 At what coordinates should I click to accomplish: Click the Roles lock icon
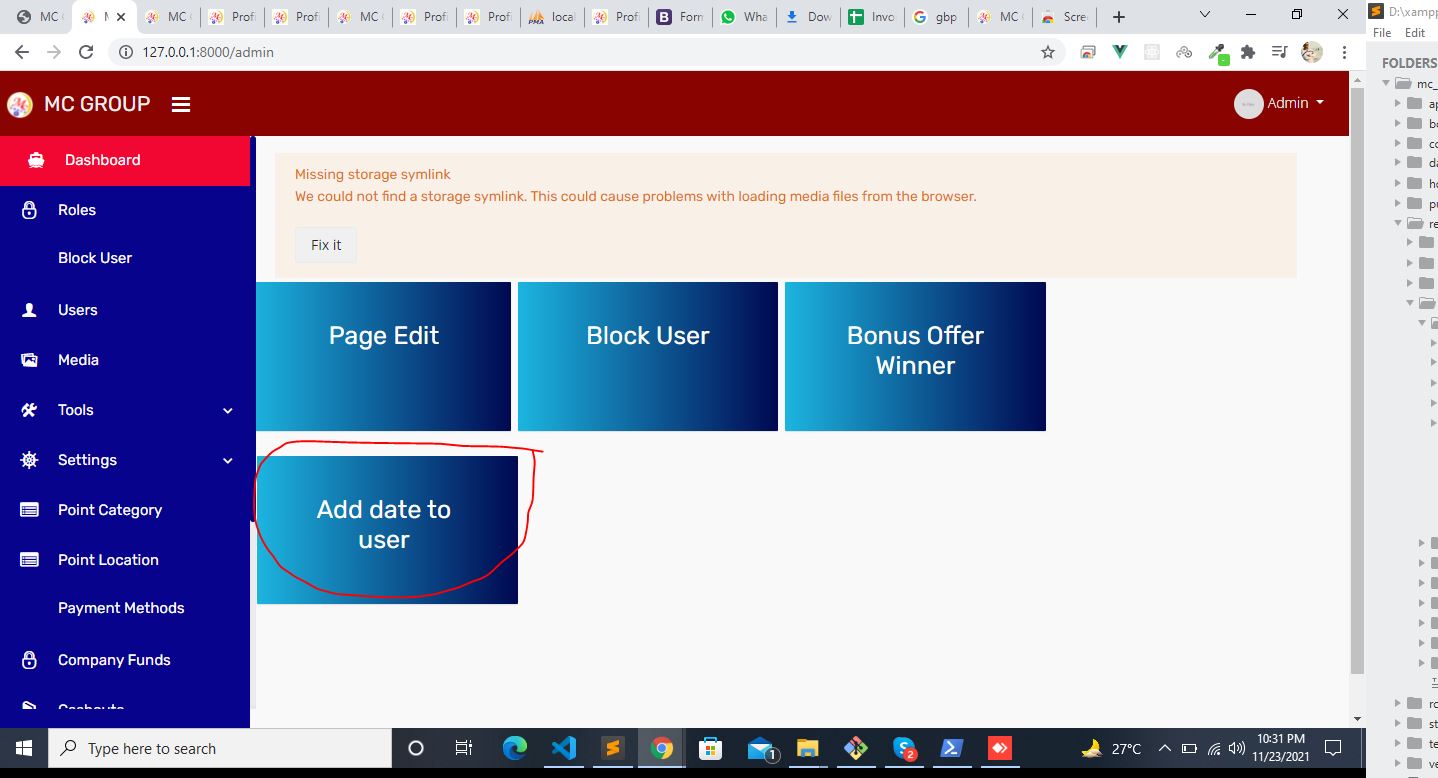coord(29,210)
